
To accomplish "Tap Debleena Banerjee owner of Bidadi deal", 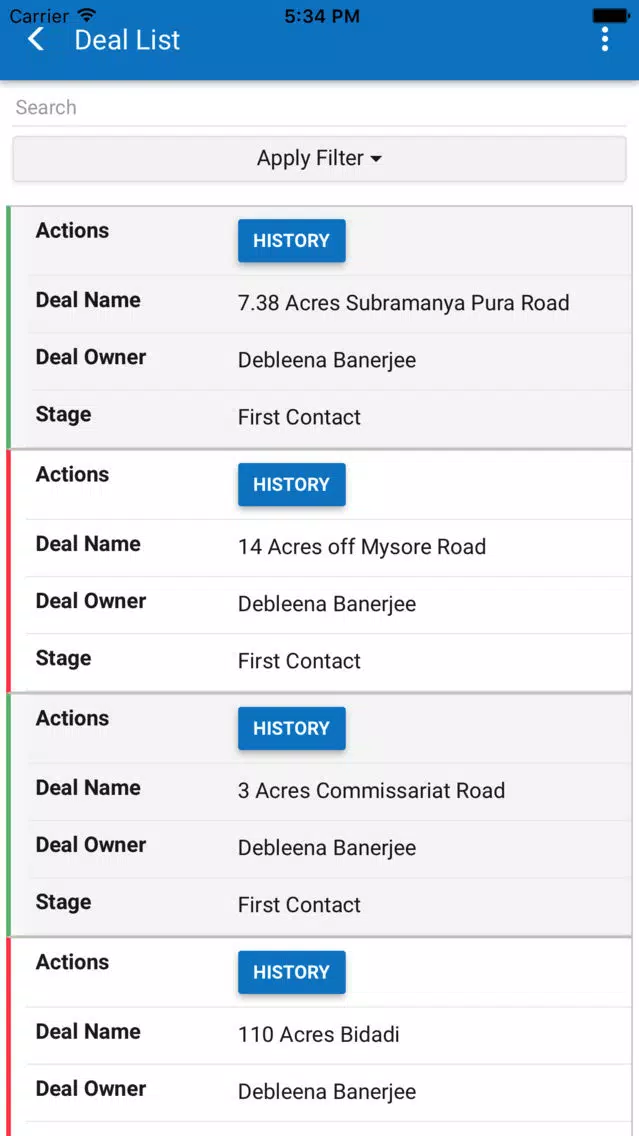I will click(x=327, y=1092).
